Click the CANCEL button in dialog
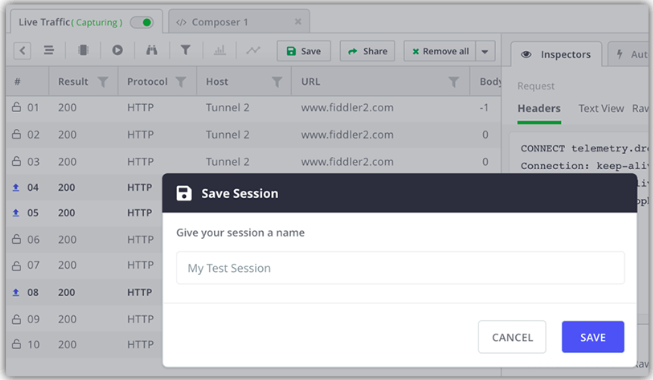 pyautogui.click(x=512, y=337)
